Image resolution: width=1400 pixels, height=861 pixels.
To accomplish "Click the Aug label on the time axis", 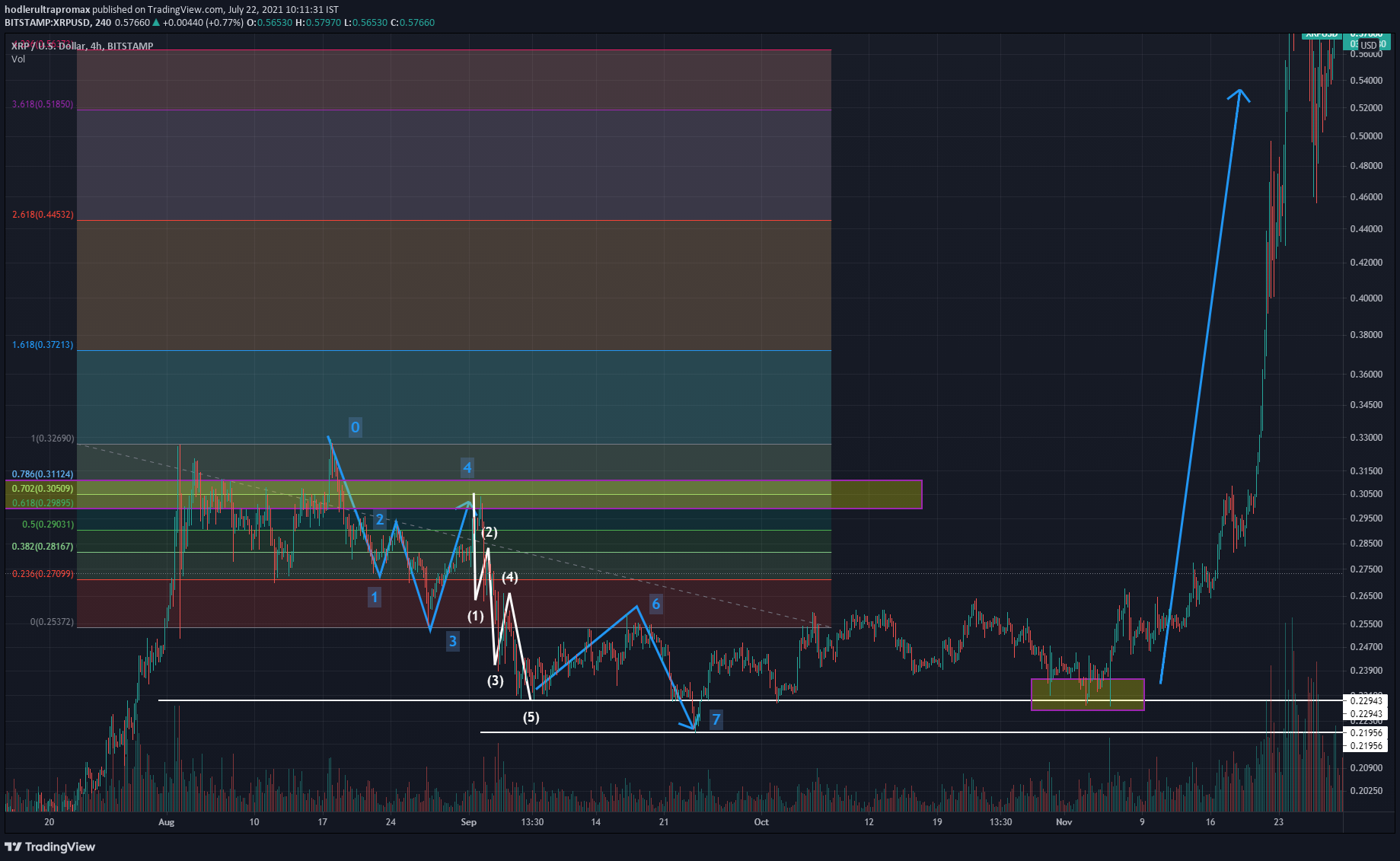I will tap(166, 822).
